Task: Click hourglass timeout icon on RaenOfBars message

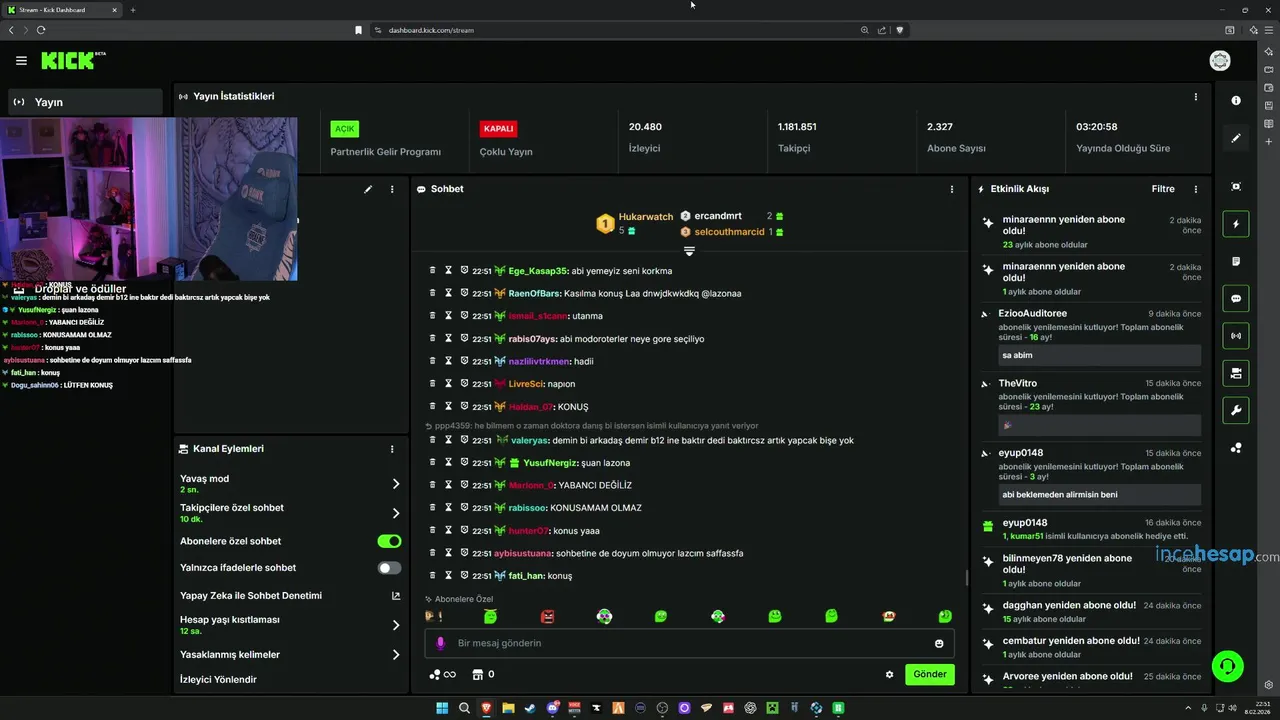Action: 449,293
